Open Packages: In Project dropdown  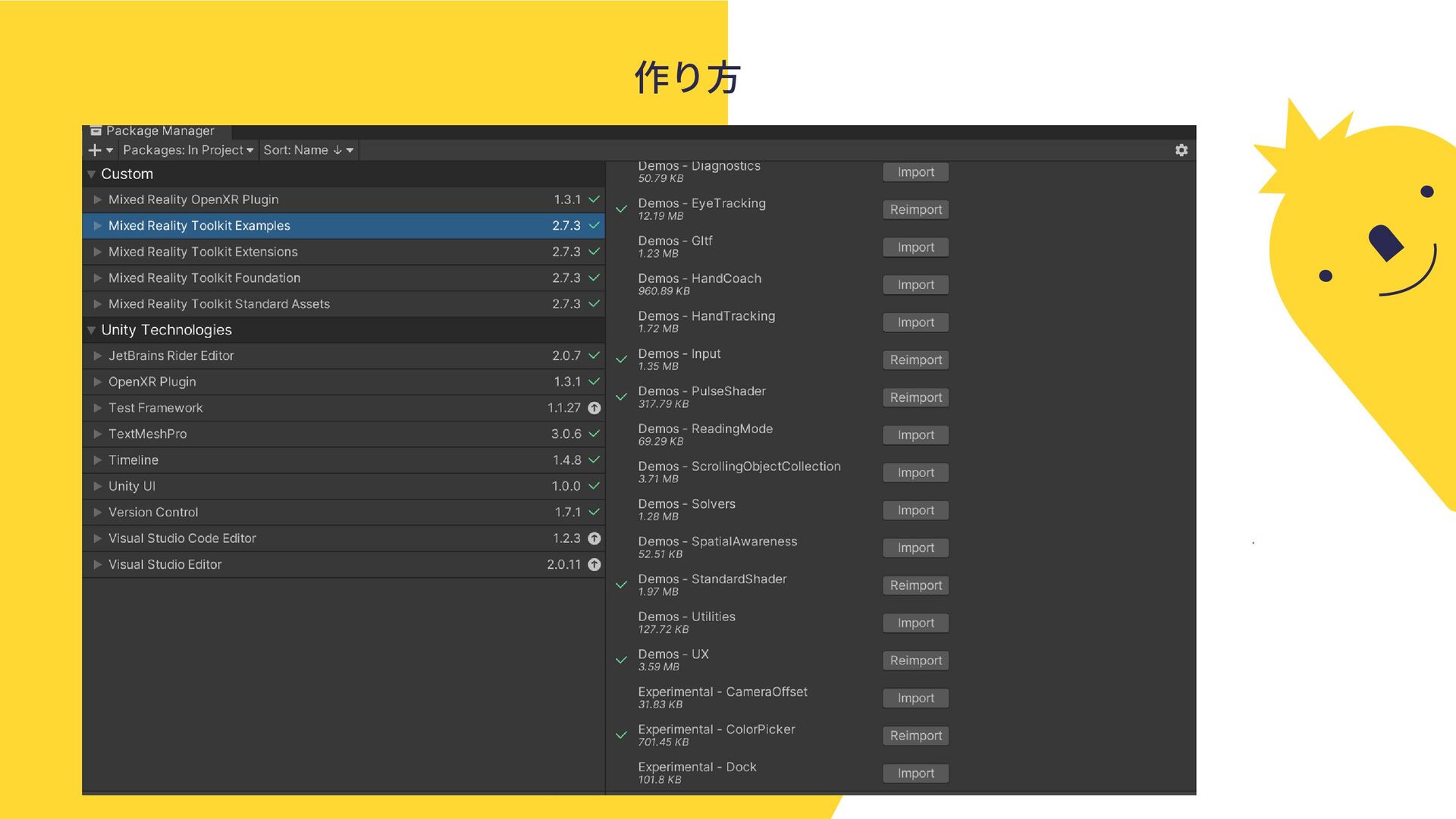(x=188, y=150)
